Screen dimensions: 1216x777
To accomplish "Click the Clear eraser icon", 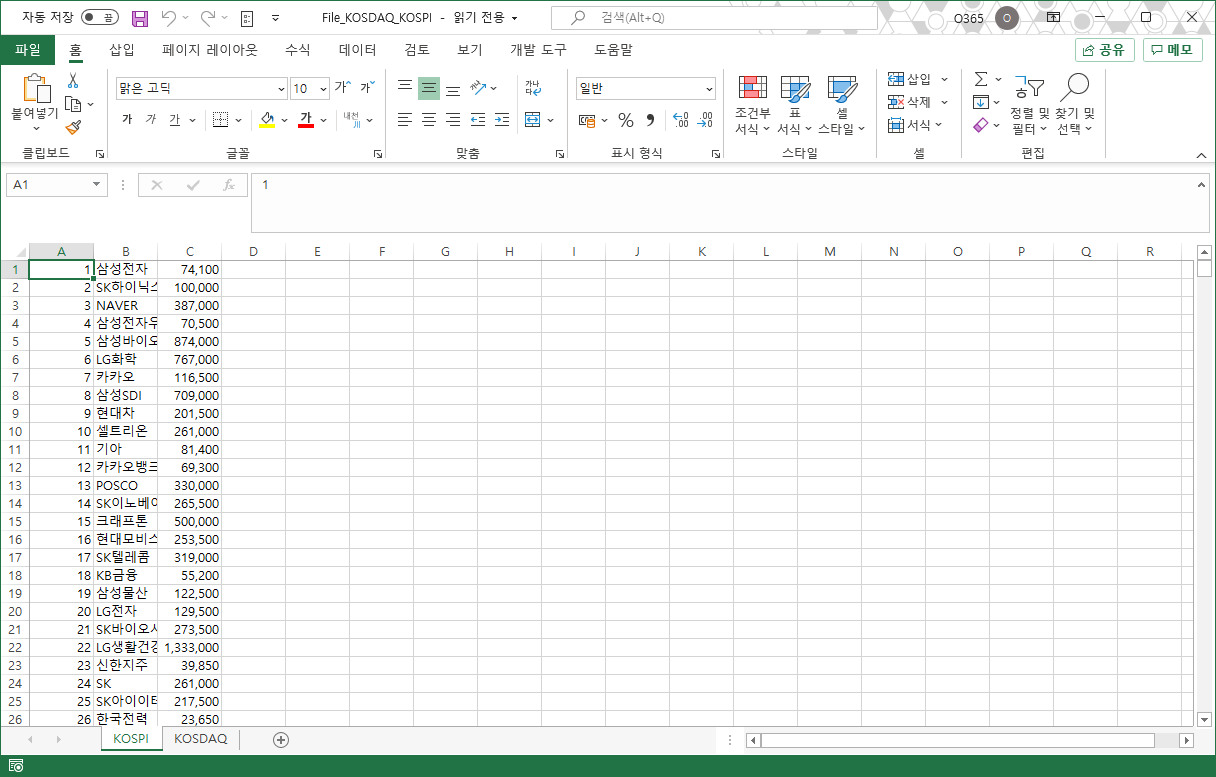I will (x=981, y=125).
